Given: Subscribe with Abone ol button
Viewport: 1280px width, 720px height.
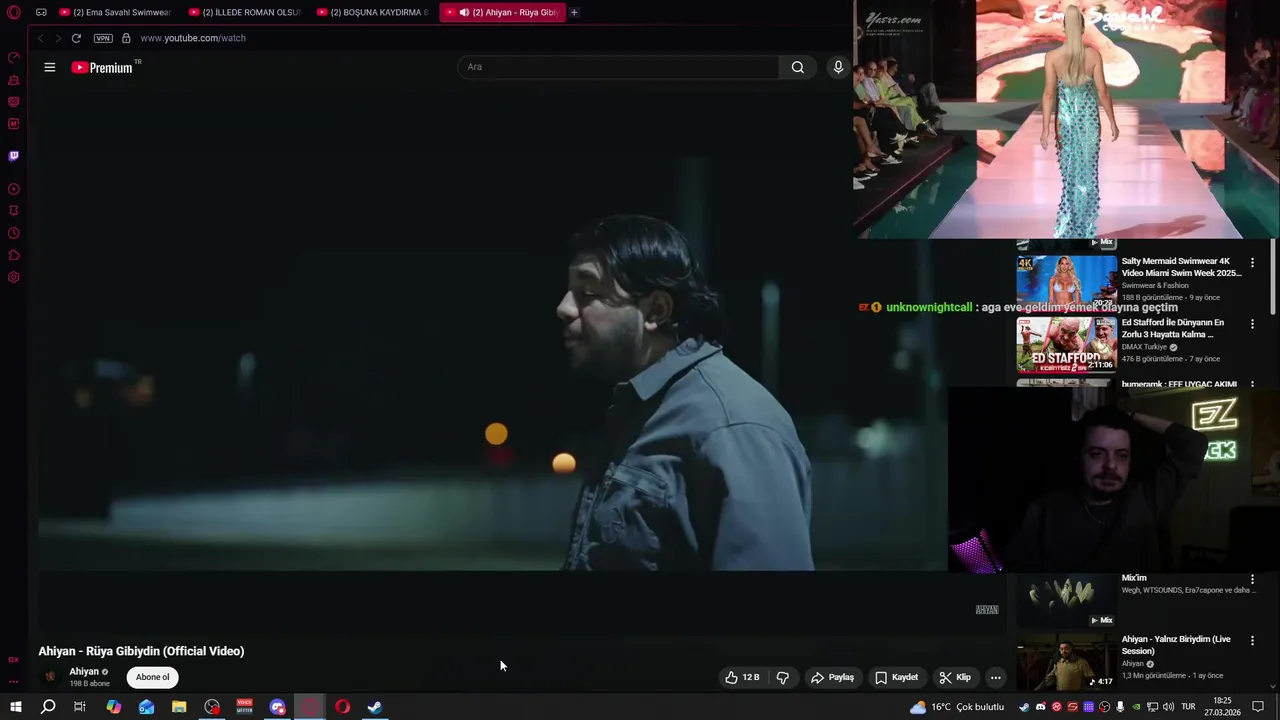Looking at the screenshot, I should coord(153,677).
